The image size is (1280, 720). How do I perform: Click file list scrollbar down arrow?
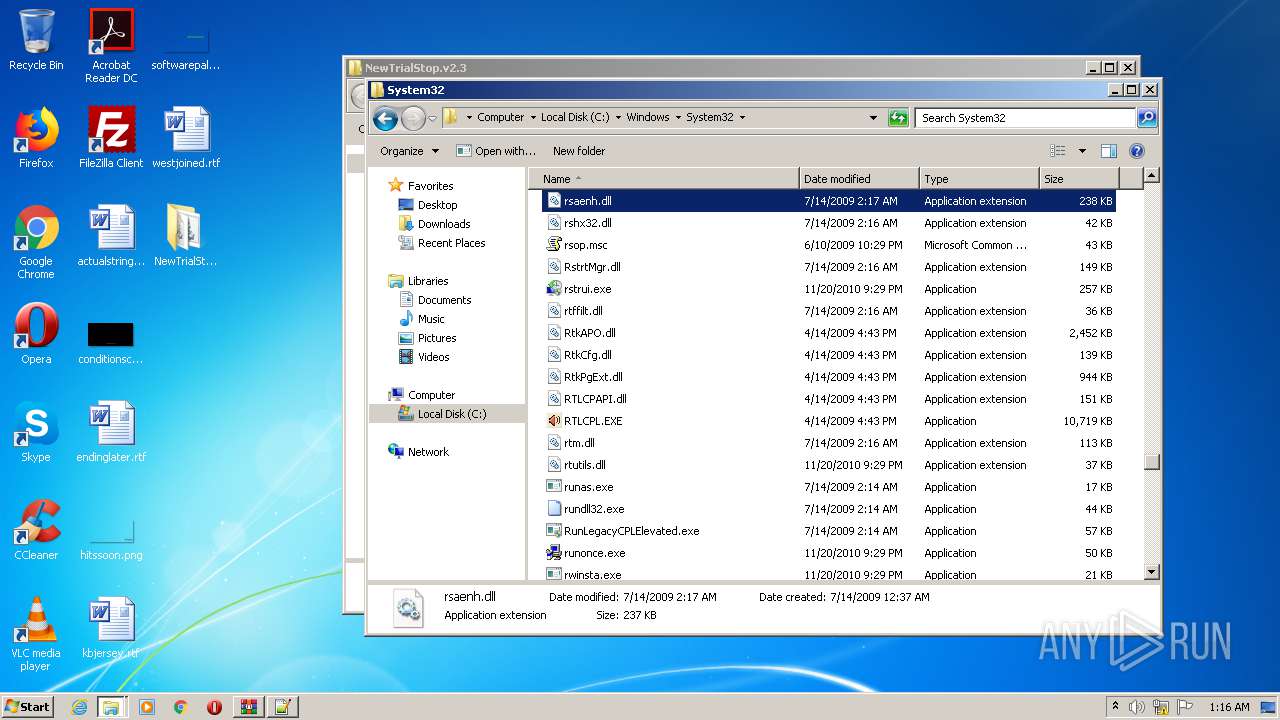pos(1152,572)
